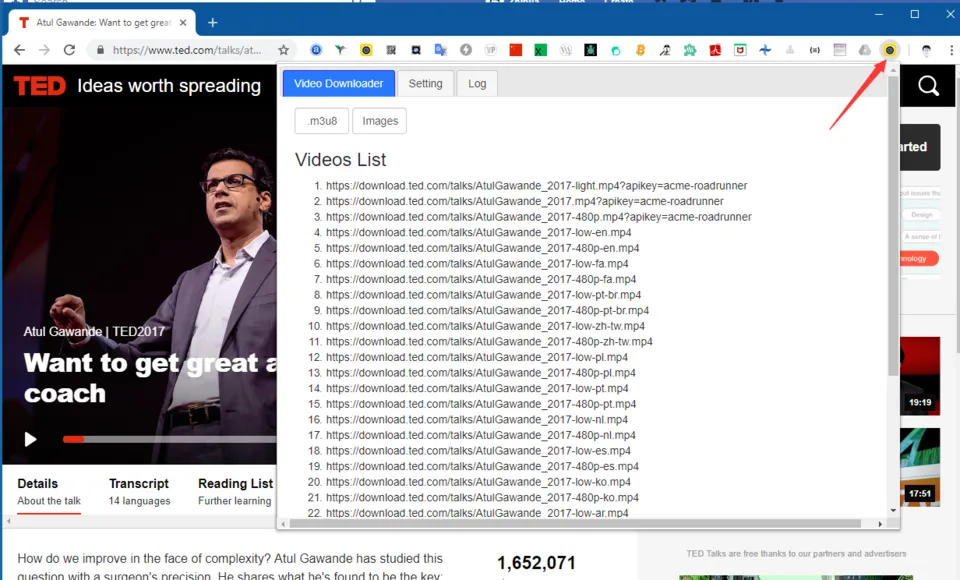960x580 pixels.
Task: Click the red Chinese flag extension icon
Action: (x=516, y=50)
